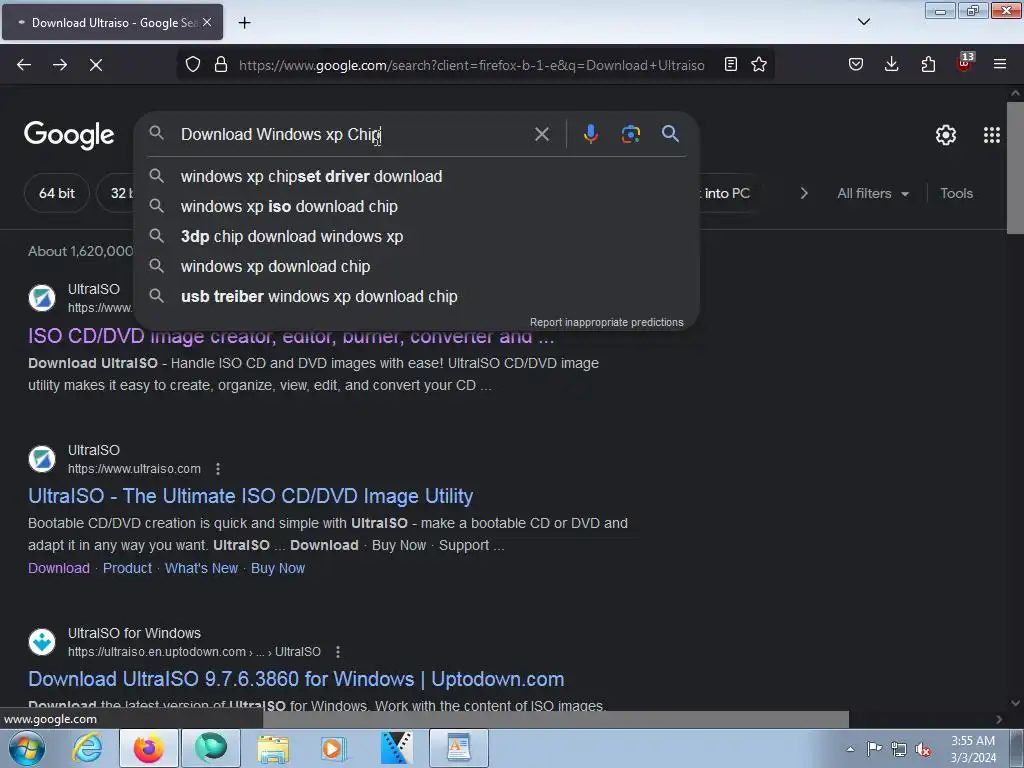Show hidden system tray icons
This screenshot has width=1024, height=768.
pos(850,749)
